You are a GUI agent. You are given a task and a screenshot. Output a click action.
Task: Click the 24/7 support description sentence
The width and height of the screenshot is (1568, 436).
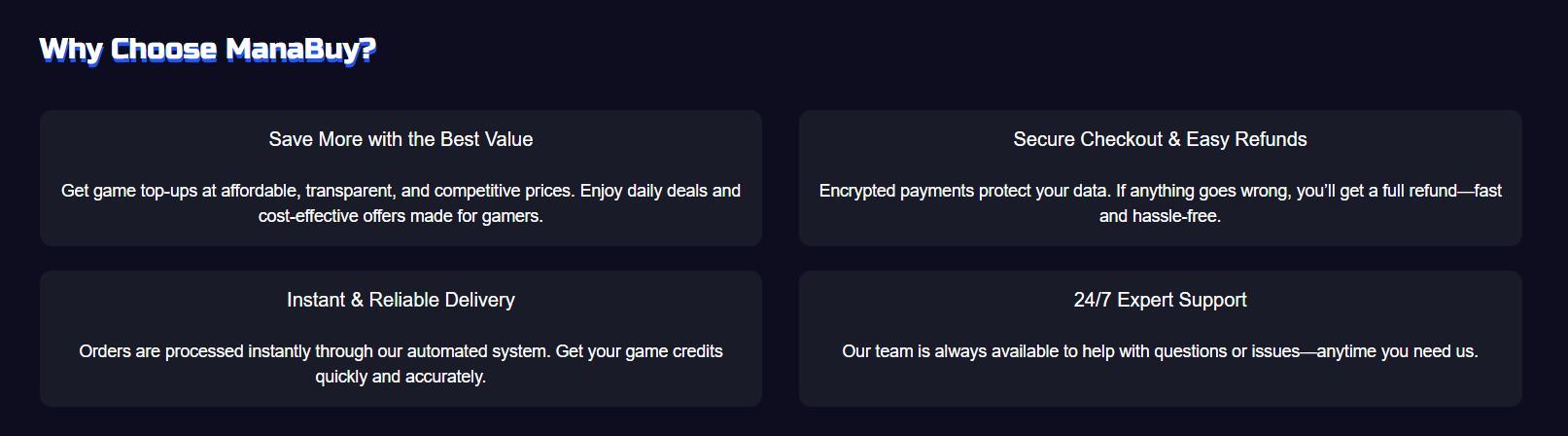point(1160,351)
